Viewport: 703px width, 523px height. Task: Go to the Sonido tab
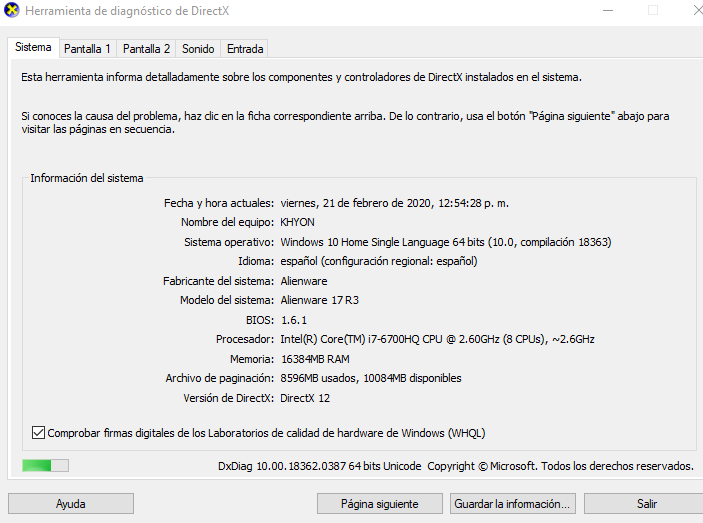pyautogui.click(x=198, y=49)
